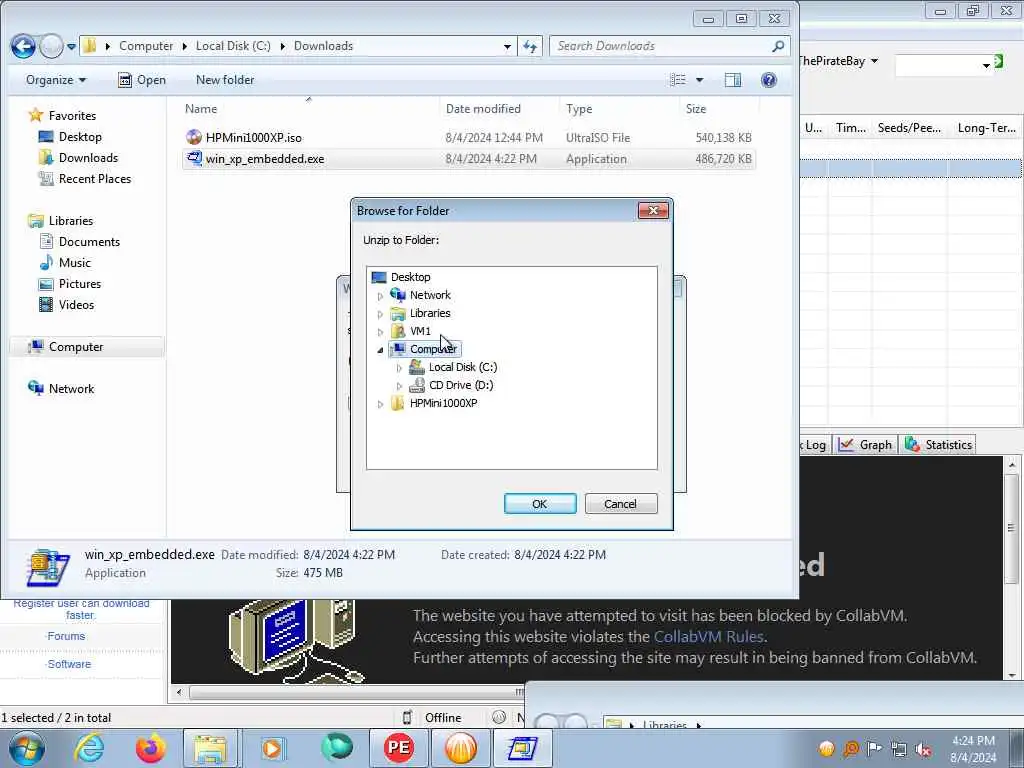Open the Organize menu
1024x768 pixels.
[x=56, y=80]
